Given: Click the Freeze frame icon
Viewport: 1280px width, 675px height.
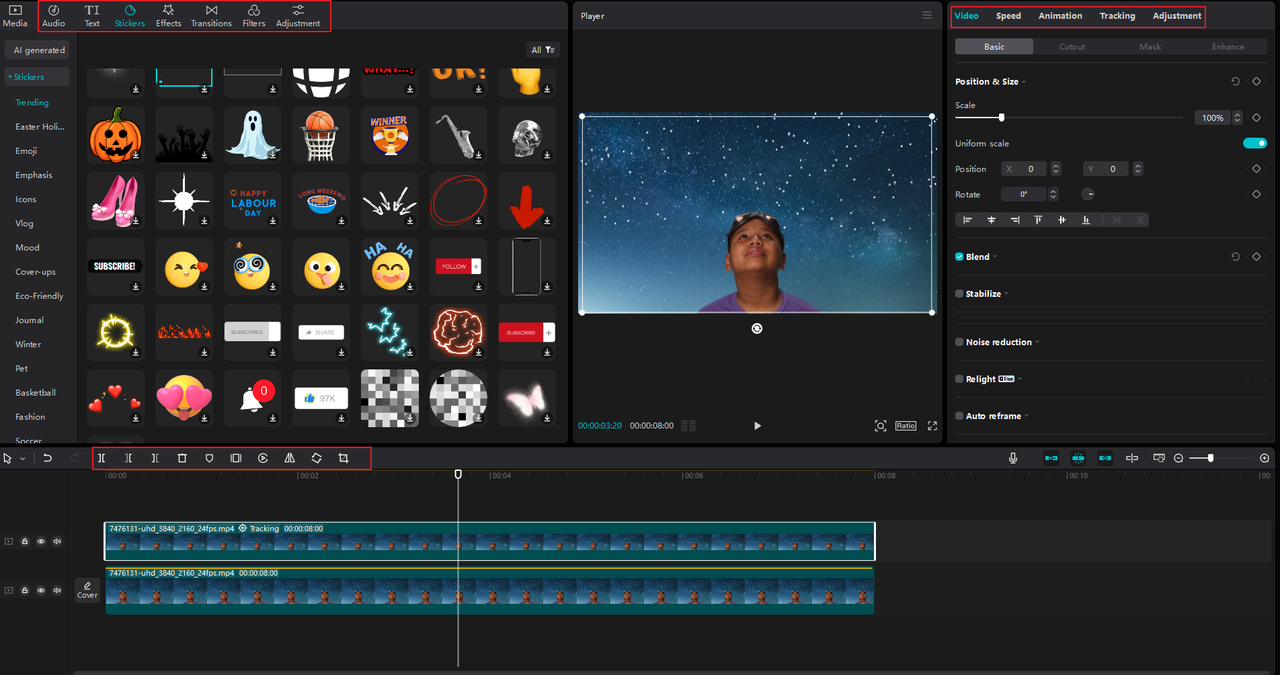Looking at the screenshot, I should 236,458.
